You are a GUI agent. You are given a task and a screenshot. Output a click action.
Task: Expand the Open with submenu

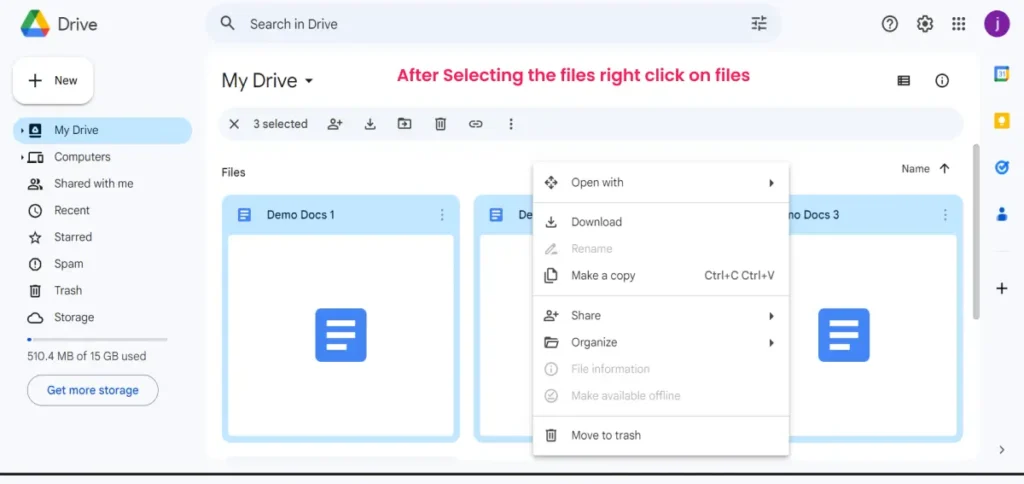pos(660,182)
